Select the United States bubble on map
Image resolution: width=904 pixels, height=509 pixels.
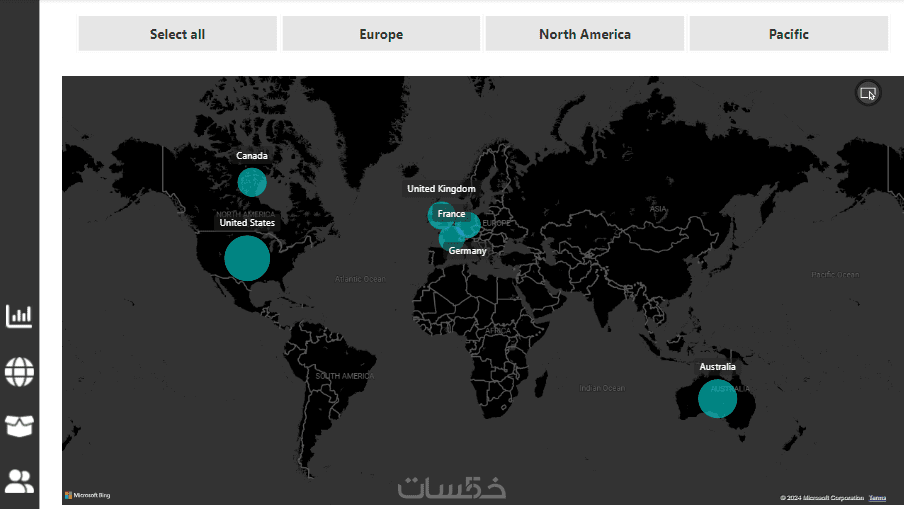(247, 258)
